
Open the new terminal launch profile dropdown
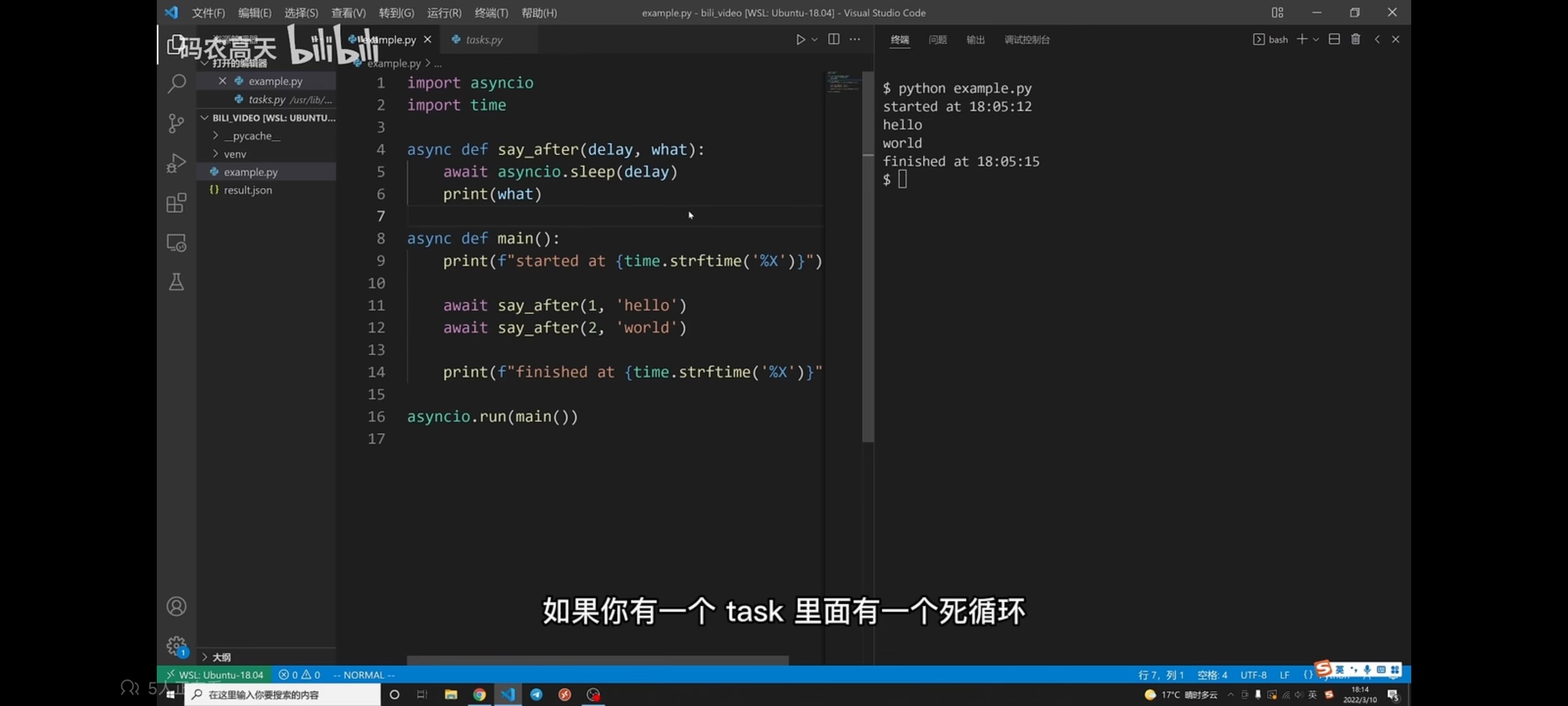click(1316, 40)
